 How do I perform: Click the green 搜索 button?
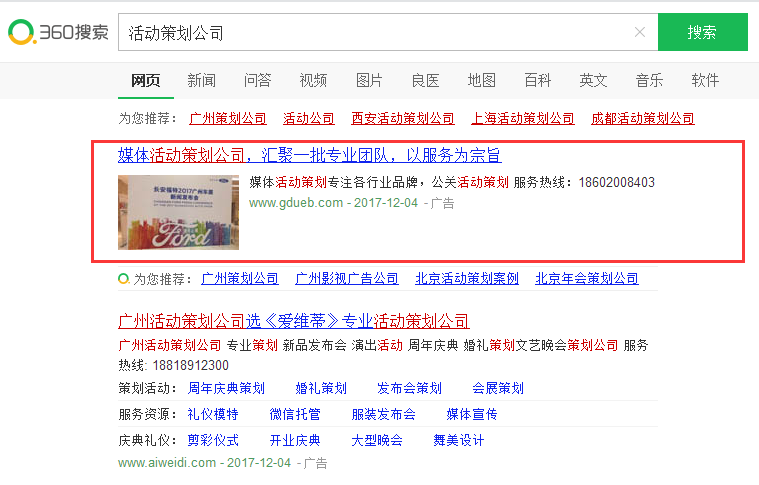[702, 32]
